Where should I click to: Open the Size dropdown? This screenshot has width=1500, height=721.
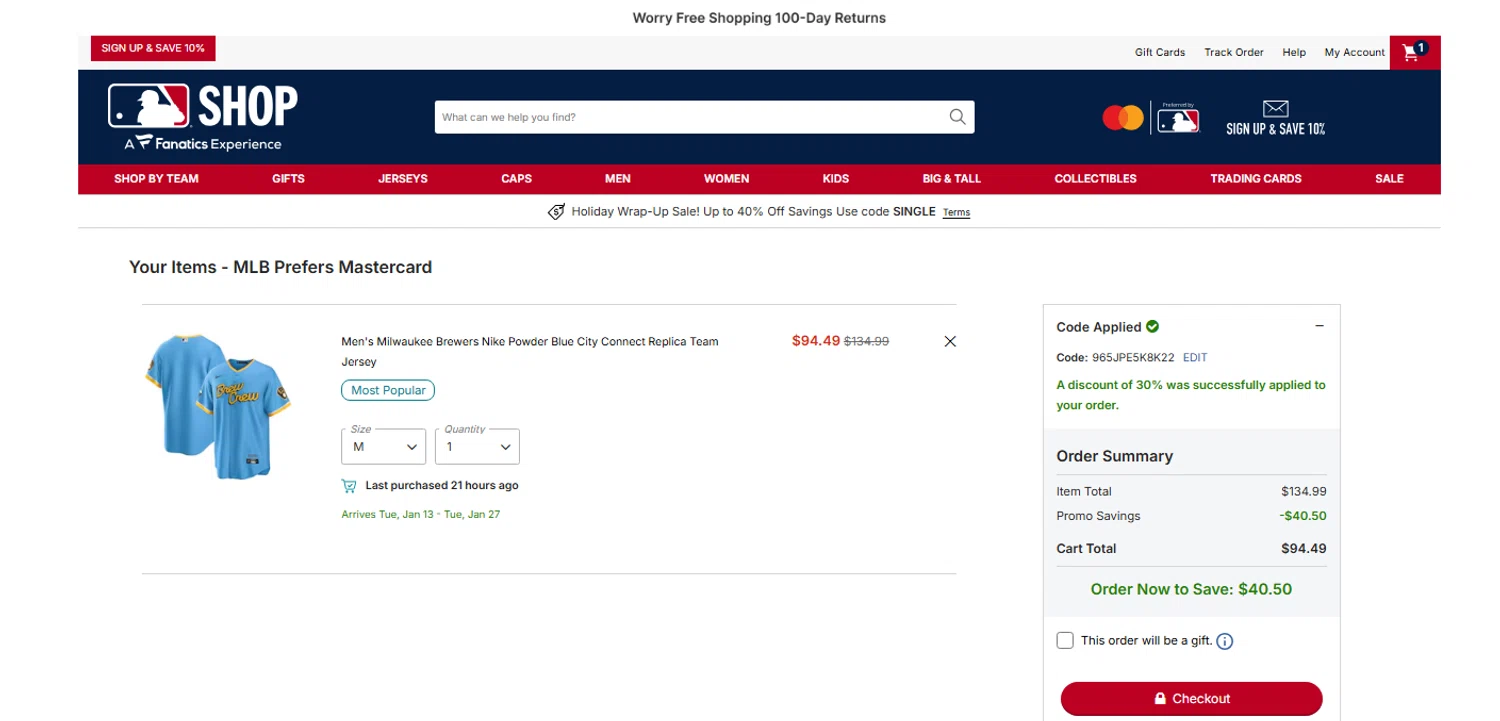383,446
